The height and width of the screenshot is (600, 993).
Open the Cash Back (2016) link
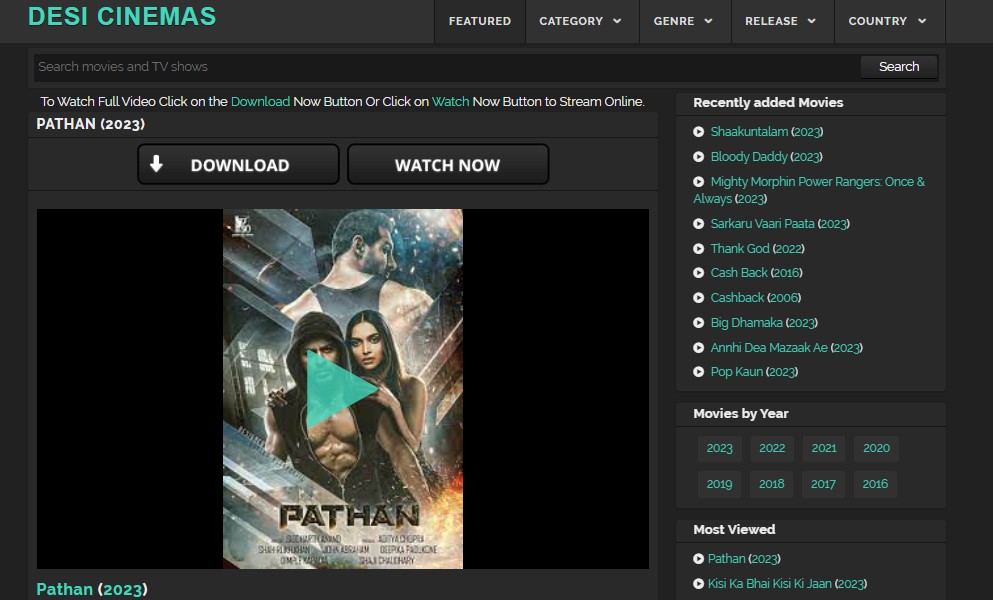(756, 273)
